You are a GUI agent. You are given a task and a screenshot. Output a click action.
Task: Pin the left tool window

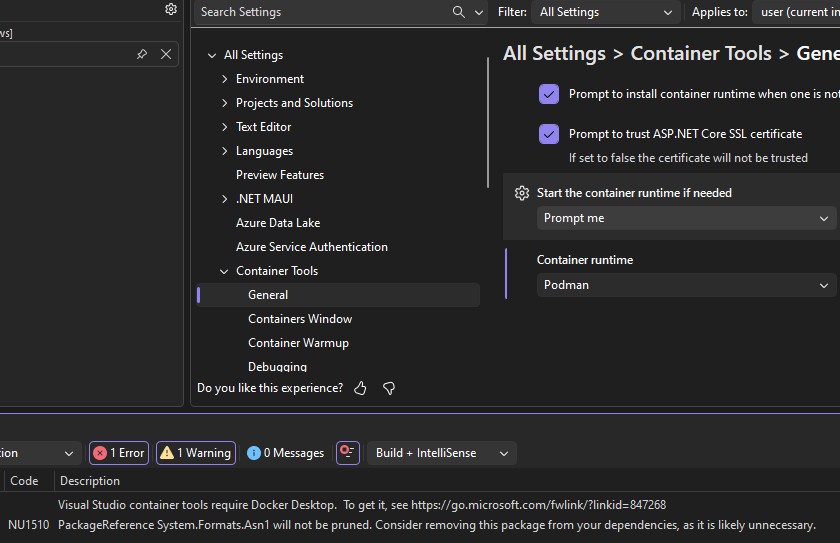[x=142, y=54]
